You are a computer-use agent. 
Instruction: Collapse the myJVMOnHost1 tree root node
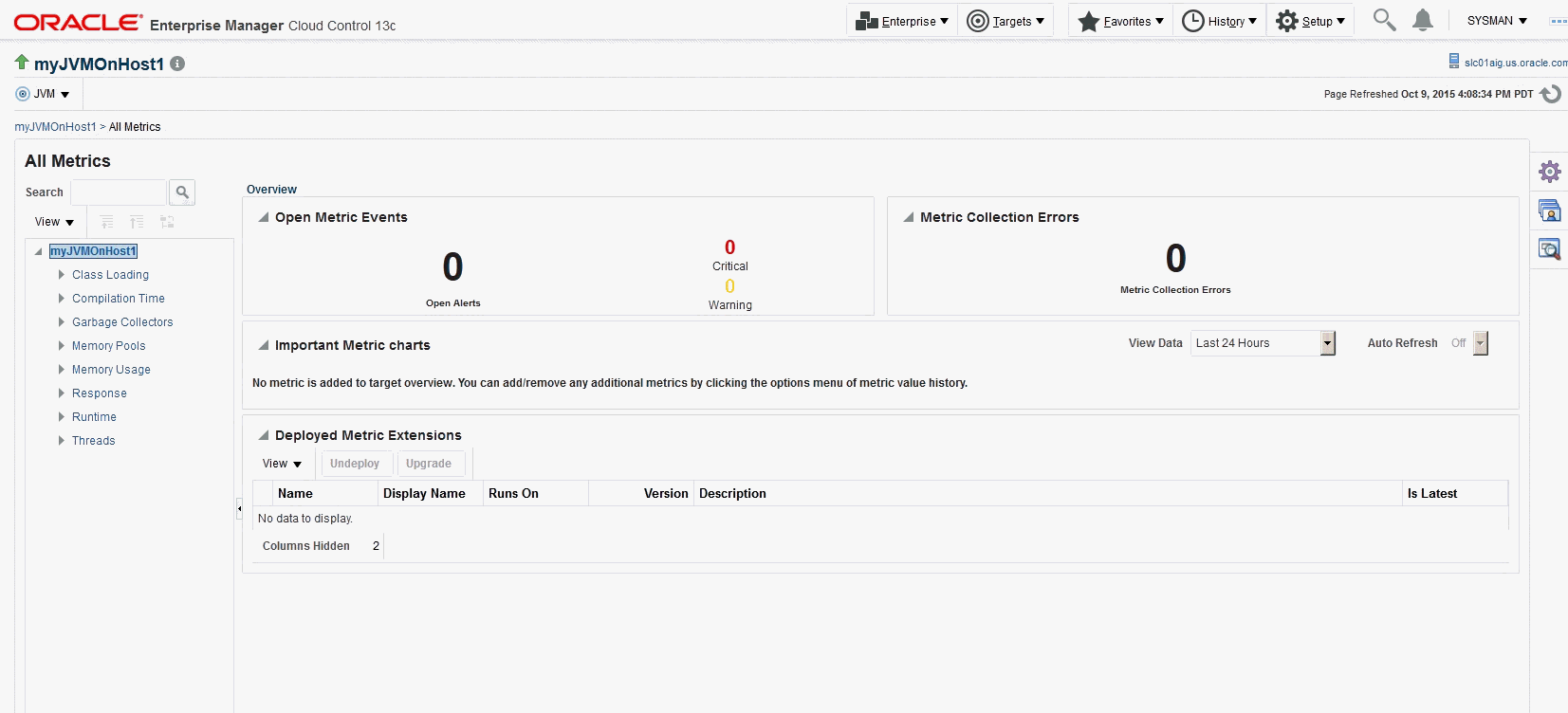38,251
